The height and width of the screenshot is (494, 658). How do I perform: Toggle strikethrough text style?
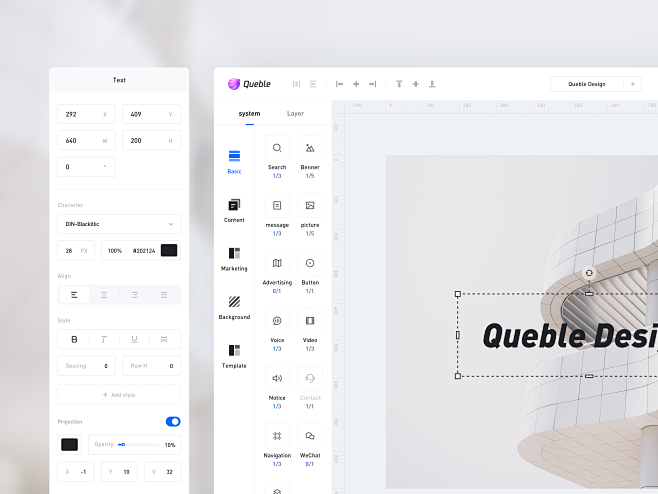pyautogui.click(x=164, y=339)
